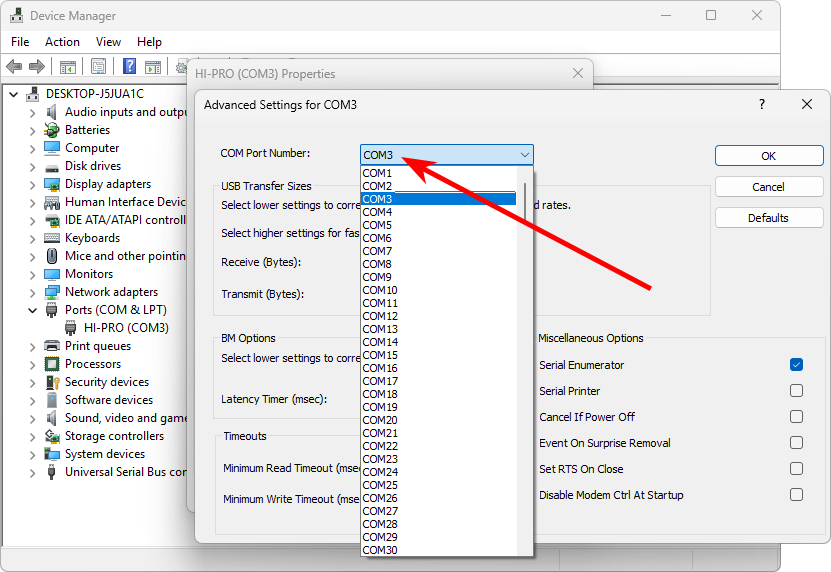Click the blue Help toolbar icon
This screenshot has width=831, height=572.
point(129,67)
